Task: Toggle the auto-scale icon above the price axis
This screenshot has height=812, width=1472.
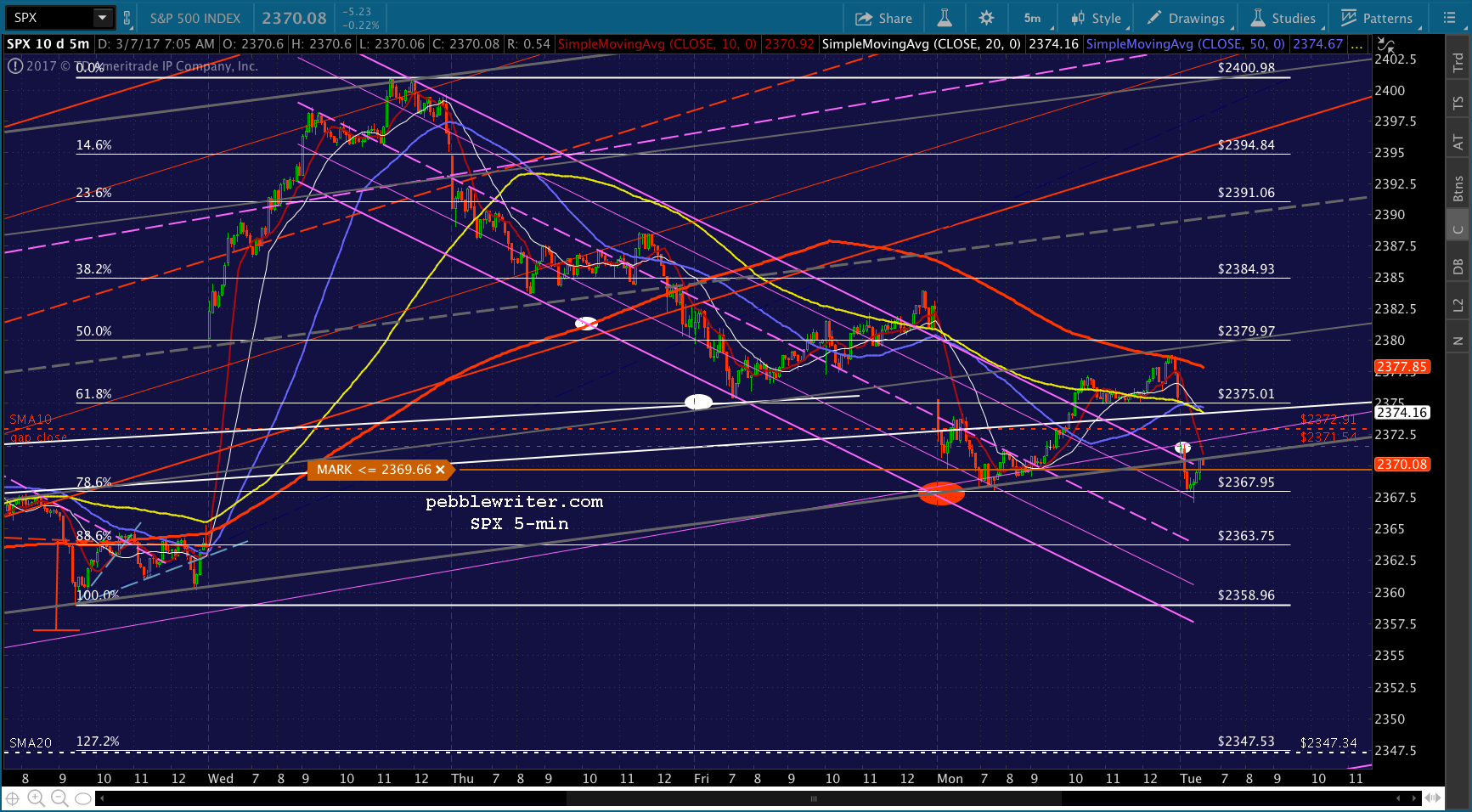Action: tap(1385, 44)
